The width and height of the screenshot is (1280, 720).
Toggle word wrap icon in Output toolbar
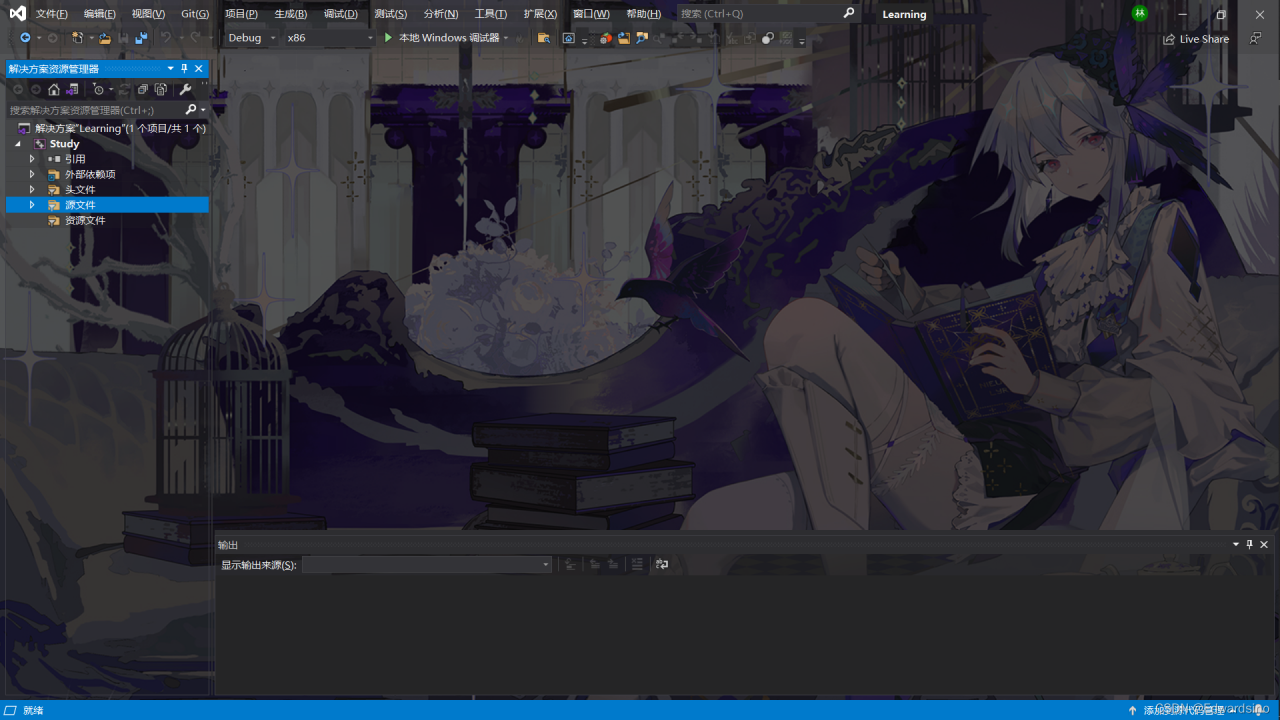(661, 564)
